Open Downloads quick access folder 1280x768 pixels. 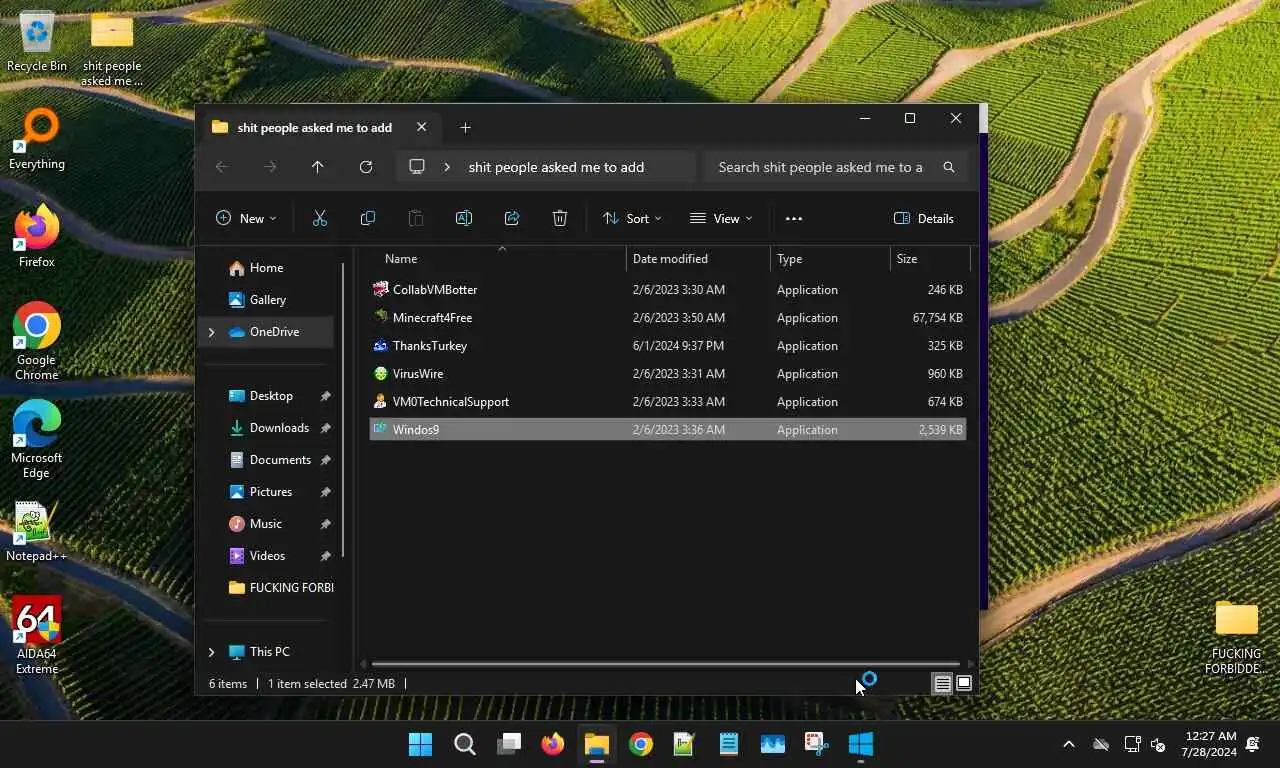click(x=279, y=428)
